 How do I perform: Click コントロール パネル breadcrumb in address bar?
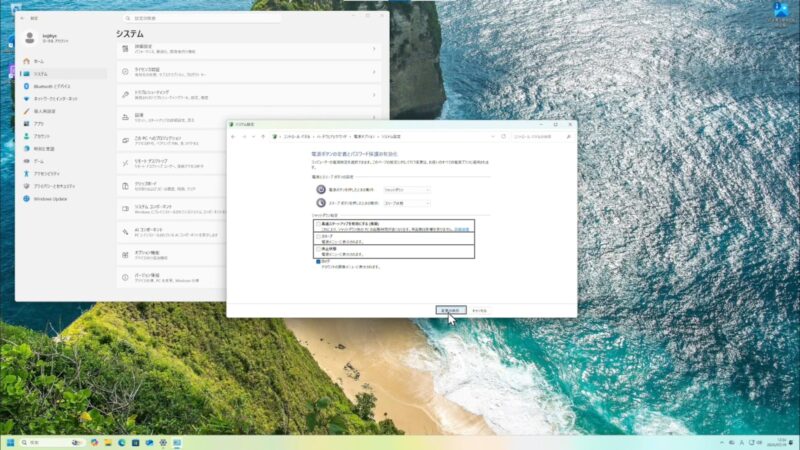pos(296,137)
